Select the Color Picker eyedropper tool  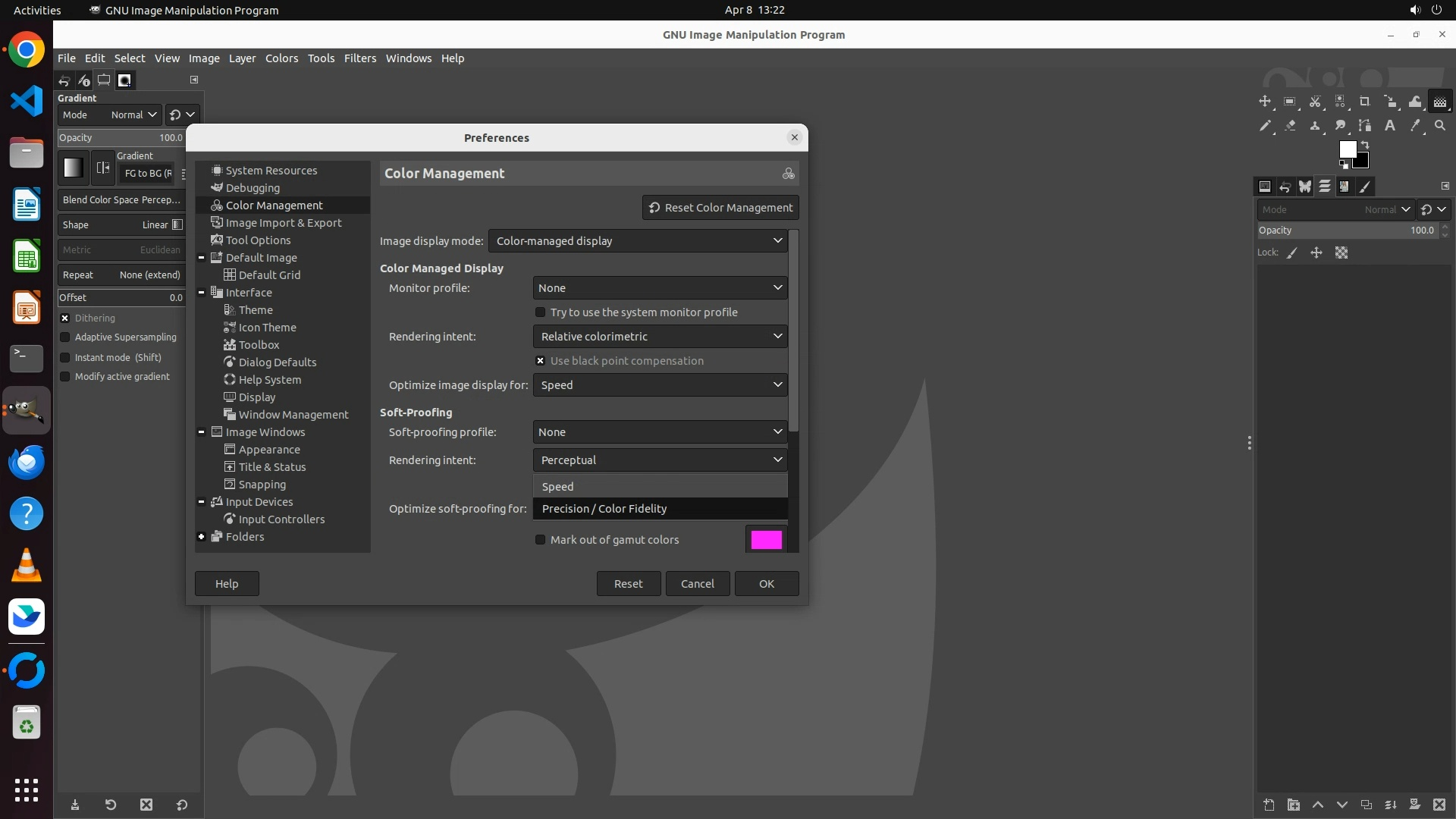1415,126
